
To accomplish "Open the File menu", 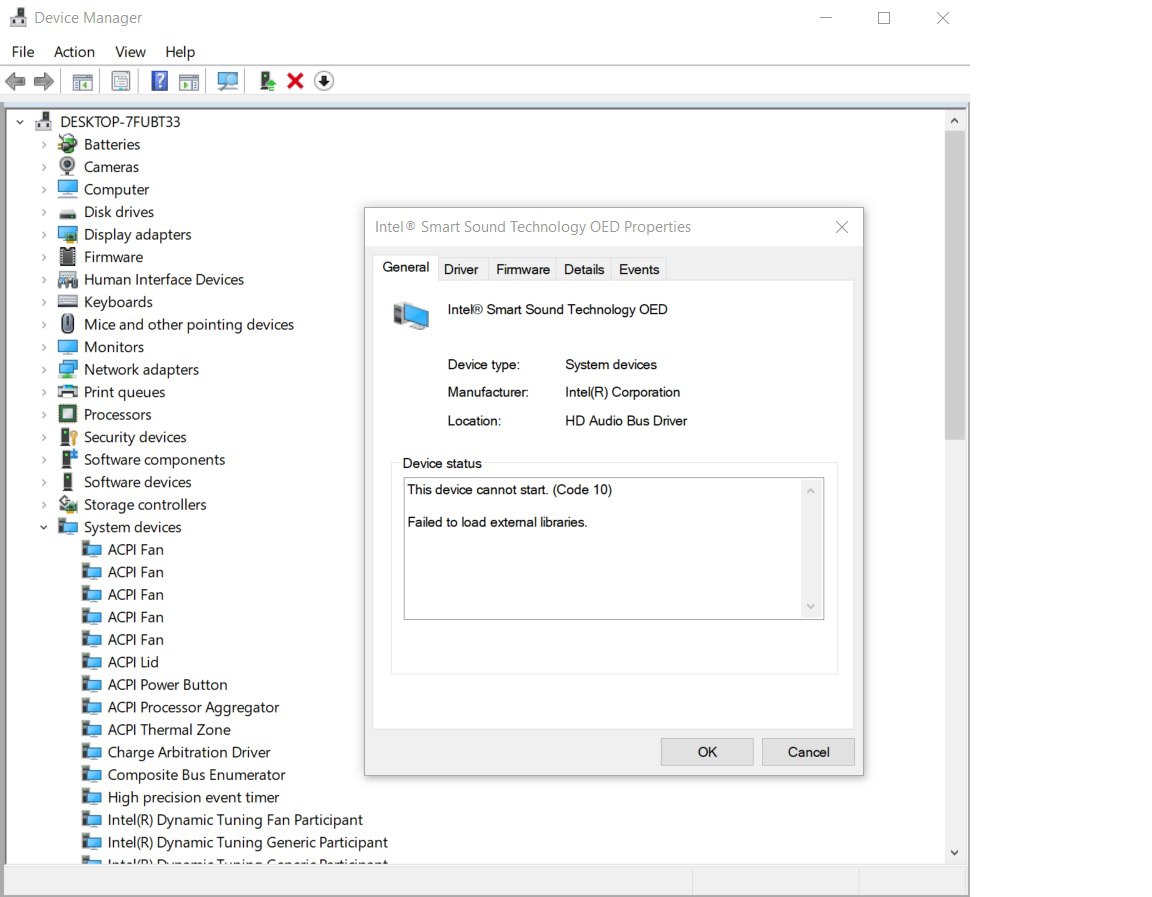I will (x=23, y=51).
